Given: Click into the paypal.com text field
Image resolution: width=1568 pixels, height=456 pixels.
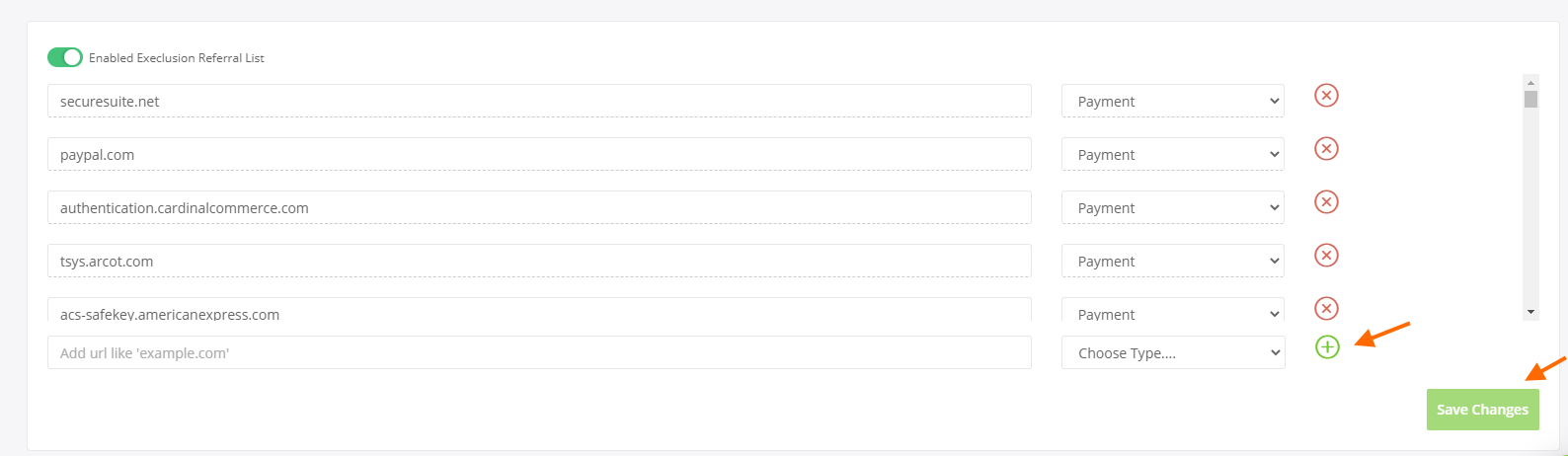Looking at the screenshot, I should (x=539, y=155).
